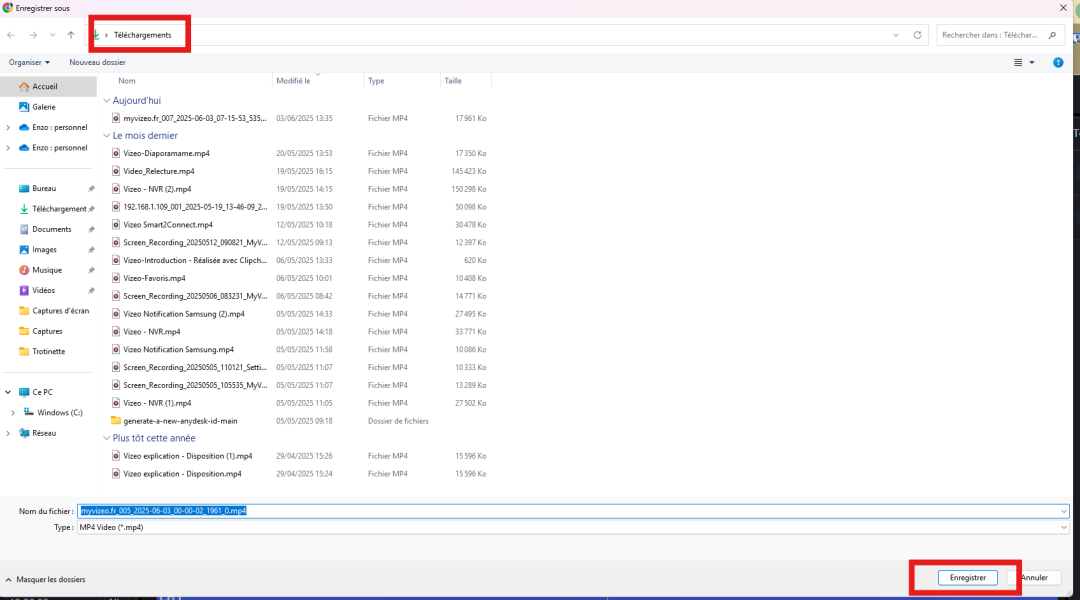This screenshot has height=600, width=1080.
Task: Close the Enregistrer sous dialog
Action: point(1063,8)
